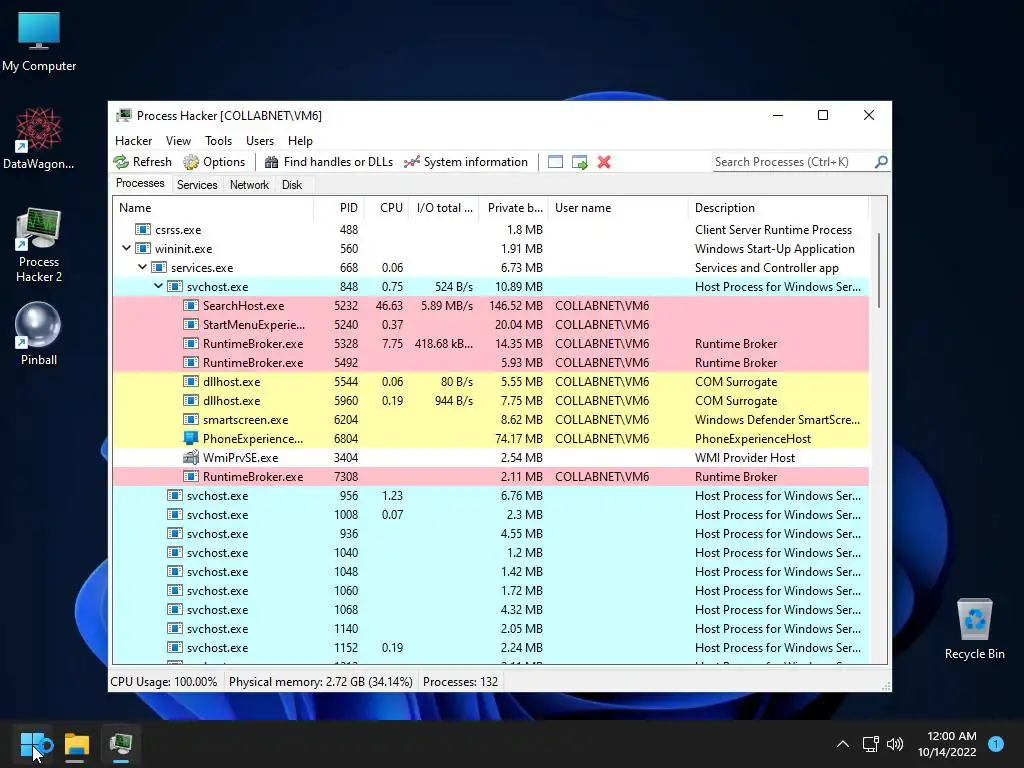Open the Help menu
Screen dimensions: 1024x768
tap(300, 141)
